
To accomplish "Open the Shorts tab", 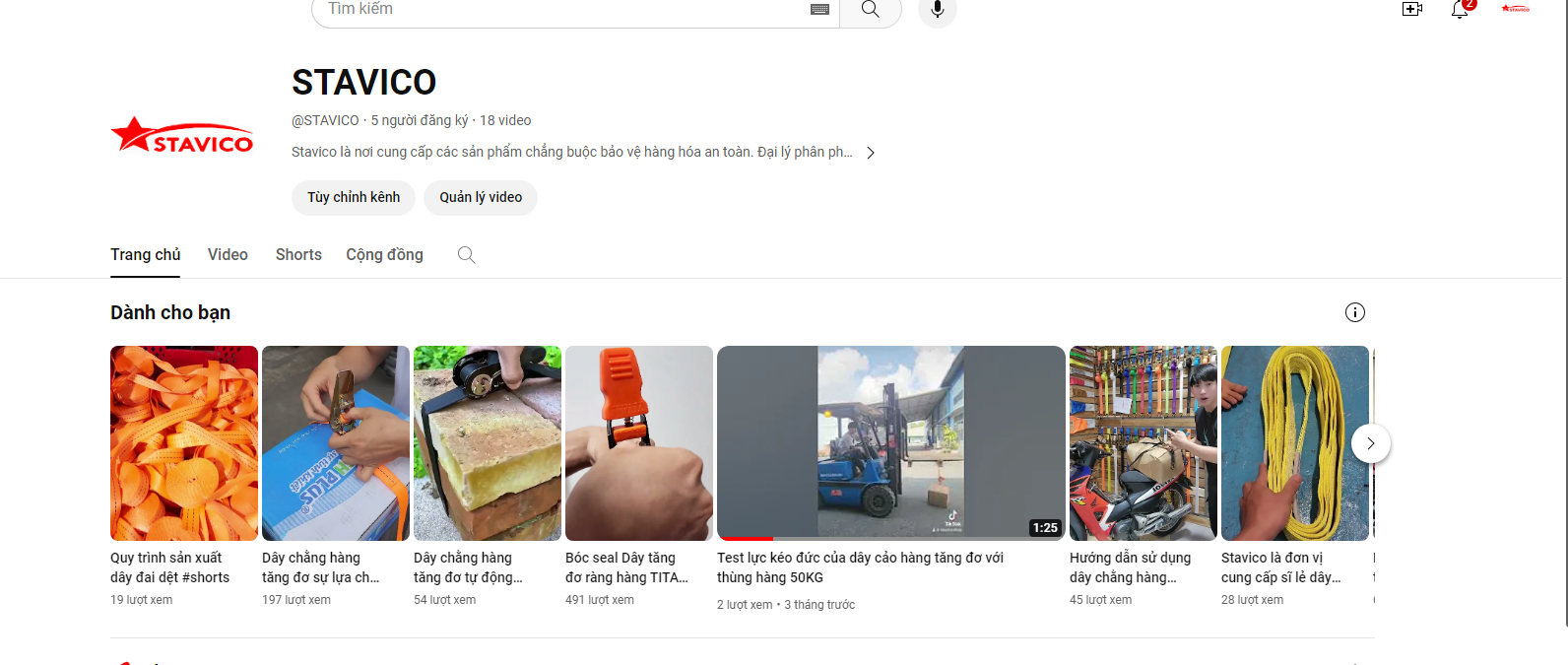I will (x=298, y=255).
